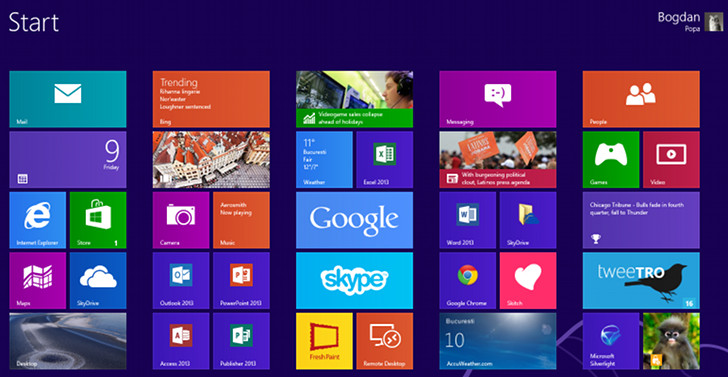Screen dimensions: 728x377
Task: Open the Calendar tile showing 9 Friday
Action: (68, 160)
